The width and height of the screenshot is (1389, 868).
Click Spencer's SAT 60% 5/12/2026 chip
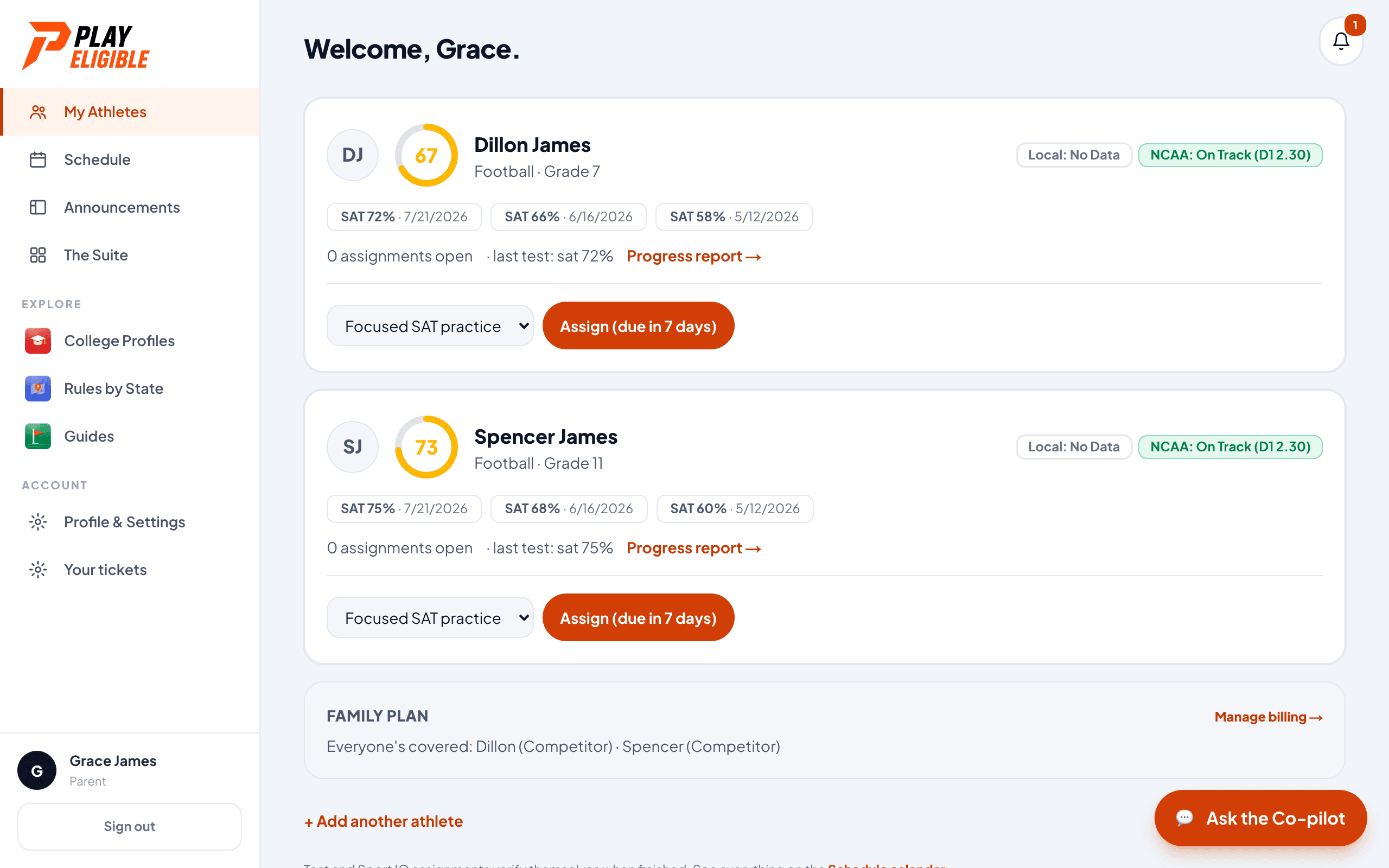coord(735,509)
